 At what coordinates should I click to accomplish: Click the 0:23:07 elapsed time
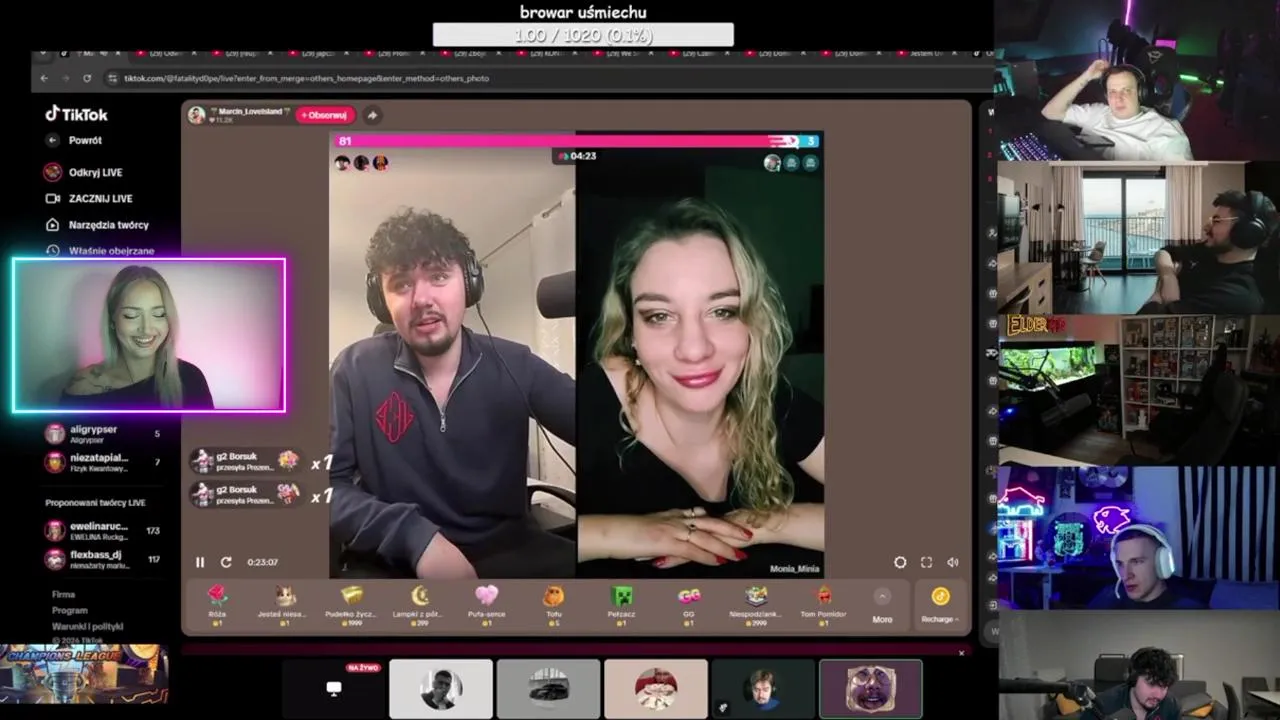pyautogui.click(x=263, y=563)
